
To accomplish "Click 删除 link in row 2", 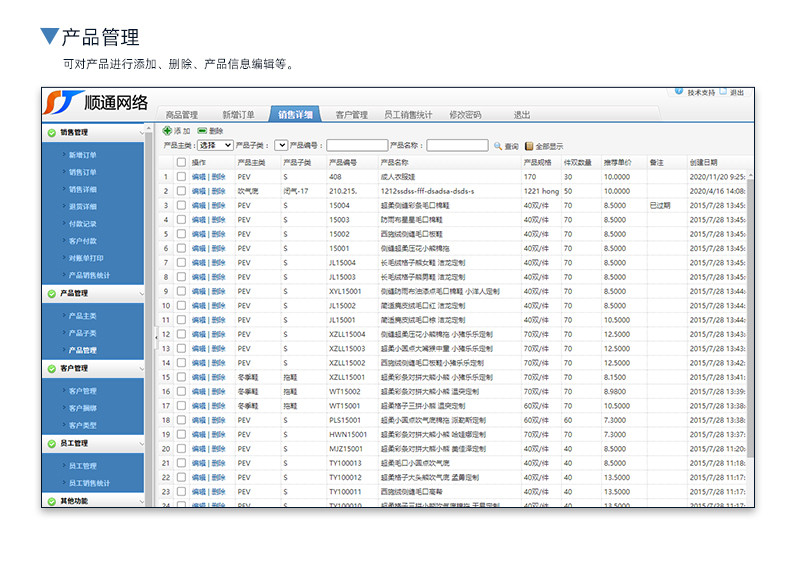I will pos(218,191).
